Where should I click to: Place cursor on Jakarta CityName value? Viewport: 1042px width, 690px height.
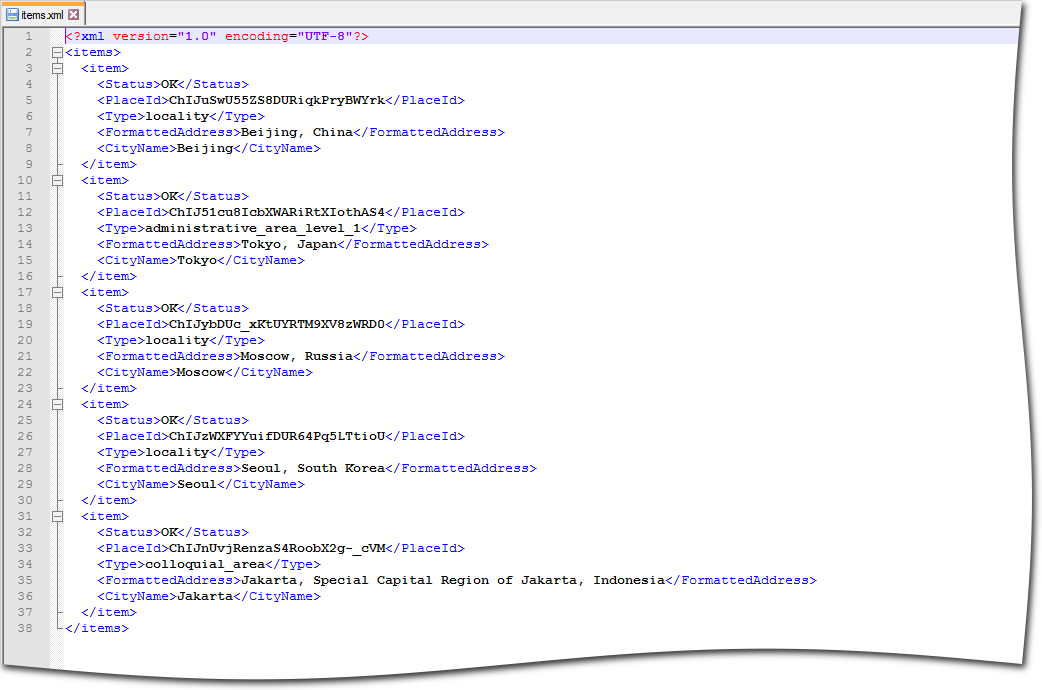[205, 596]
